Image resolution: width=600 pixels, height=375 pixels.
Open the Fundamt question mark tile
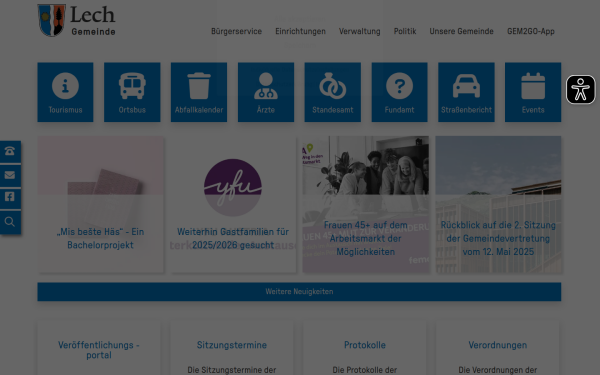point(399,92)
